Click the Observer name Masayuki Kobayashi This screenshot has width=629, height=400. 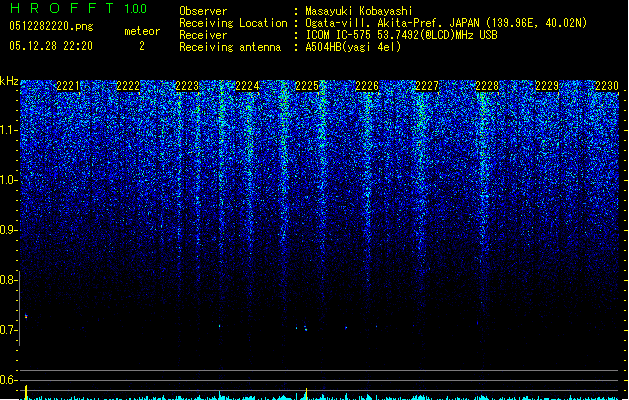click(x=359, y=11)
